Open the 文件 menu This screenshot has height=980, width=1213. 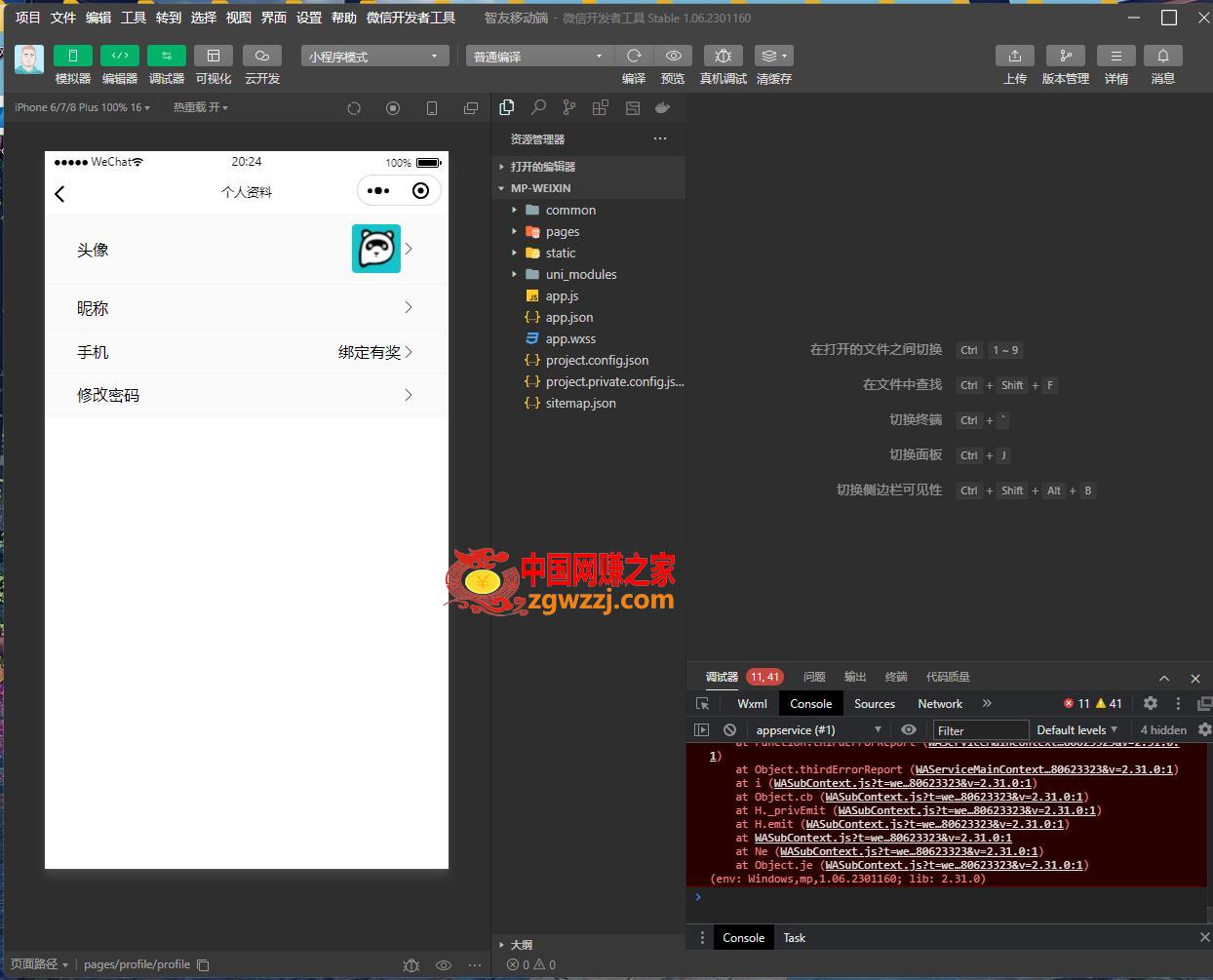(x=63, y=18)
